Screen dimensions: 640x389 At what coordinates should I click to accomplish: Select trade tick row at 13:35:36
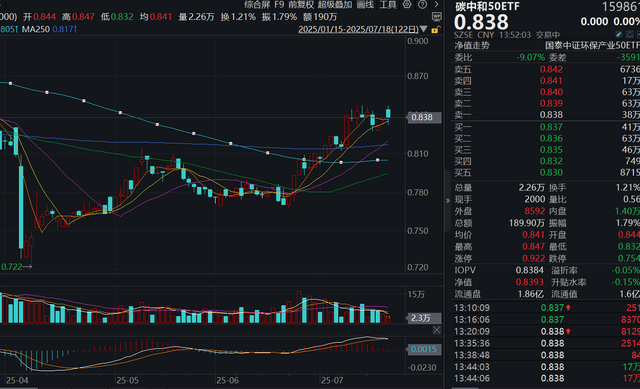pos(547,344)
